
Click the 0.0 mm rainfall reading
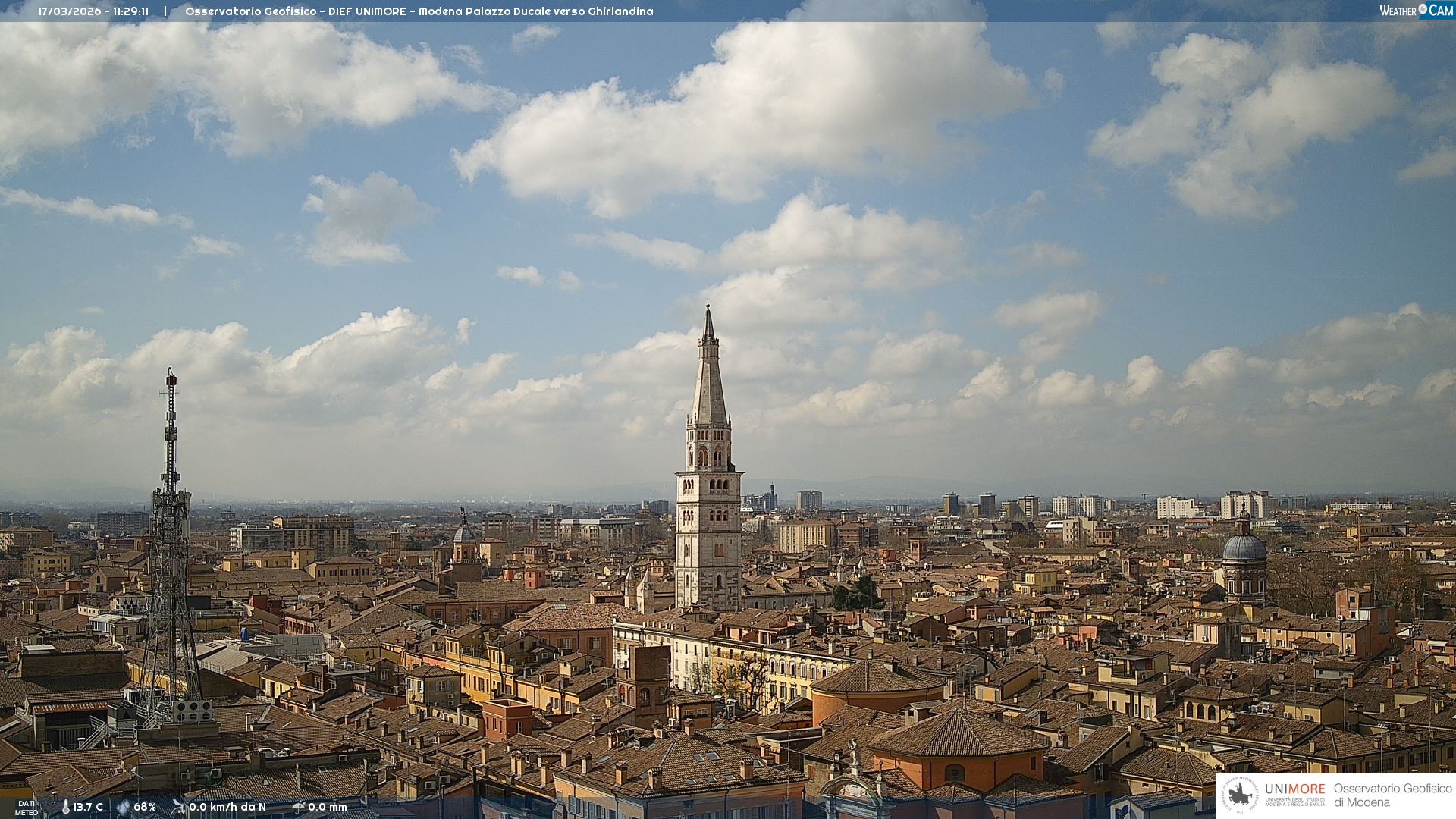pyautogui.click(x=328, y=807)
